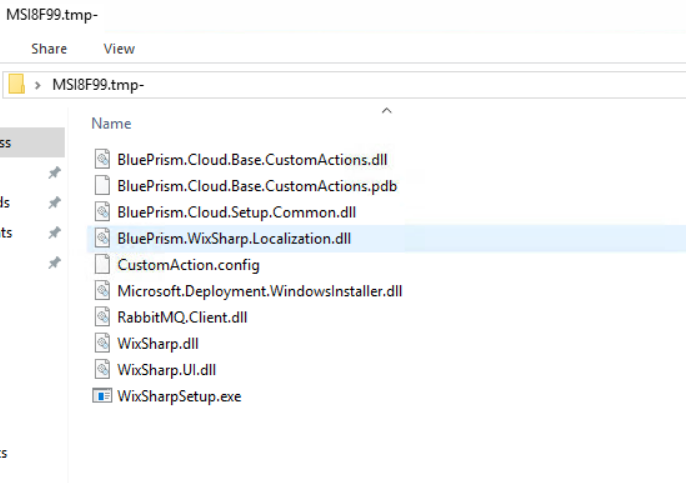Viewport: 686px width, 484px height.
Task: Click the folder icon in the address bar
Action: [x=17, y=84]
